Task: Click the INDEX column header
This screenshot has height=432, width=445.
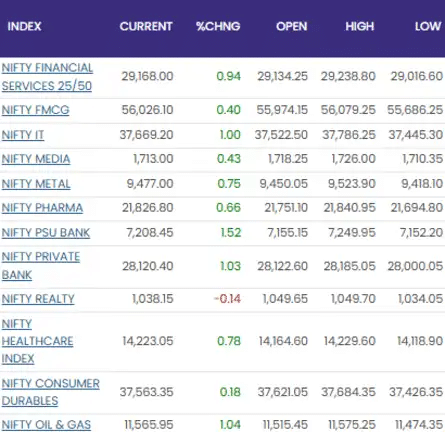Action: [24, 26]
